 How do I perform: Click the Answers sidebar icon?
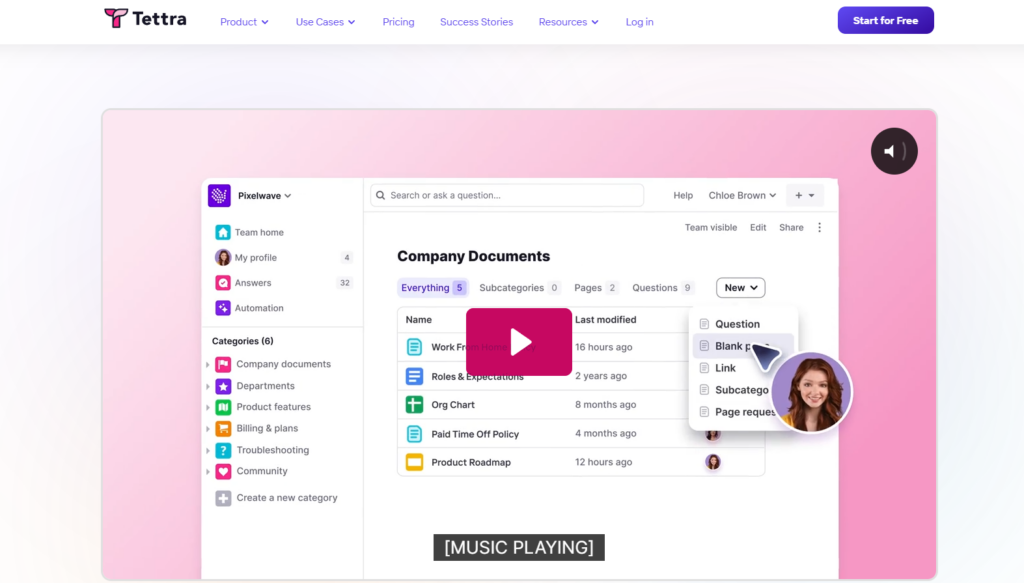223,283
